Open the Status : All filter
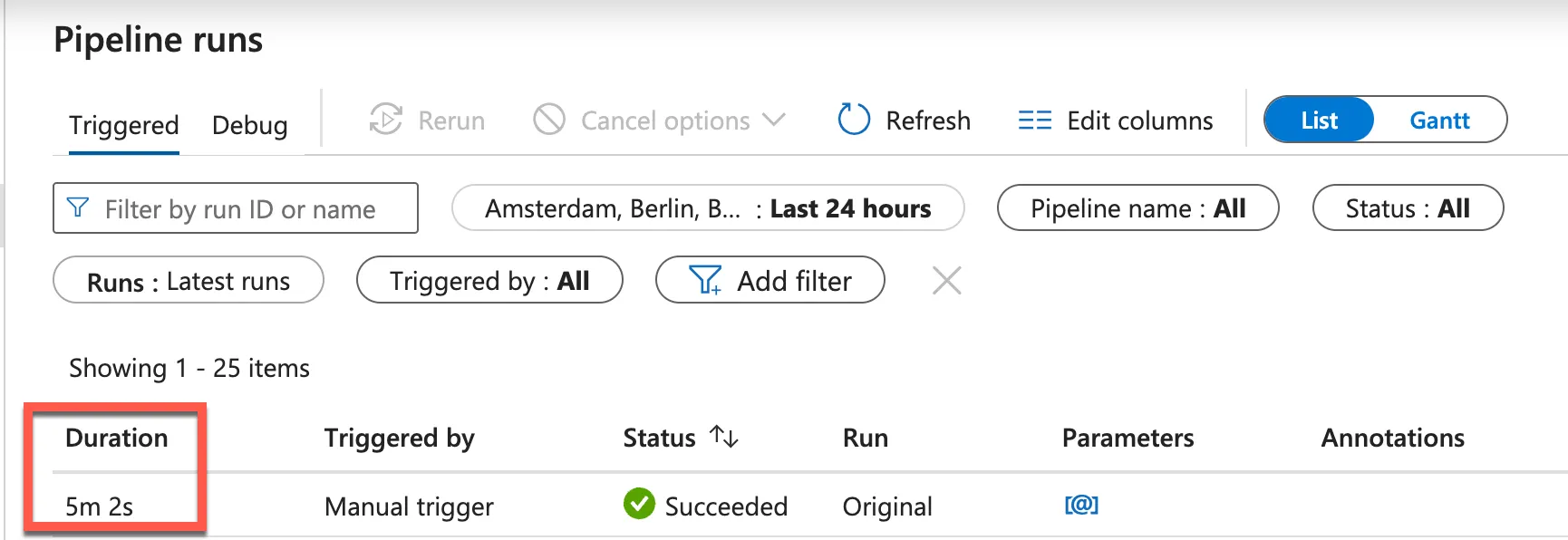 [1408, 208]
